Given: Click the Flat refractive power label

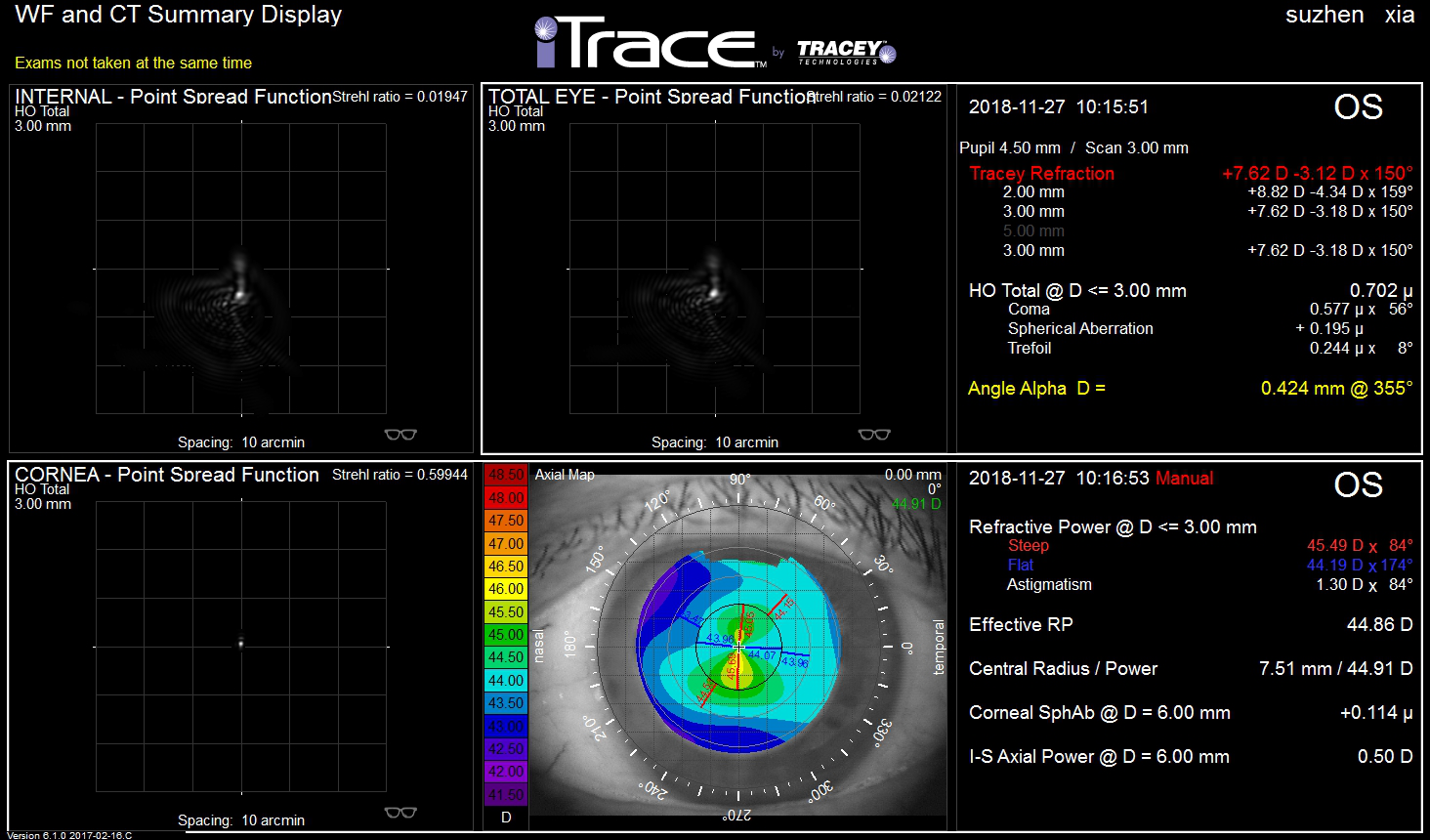Looking at the screenshot, I should click(x=1021, y=566).
